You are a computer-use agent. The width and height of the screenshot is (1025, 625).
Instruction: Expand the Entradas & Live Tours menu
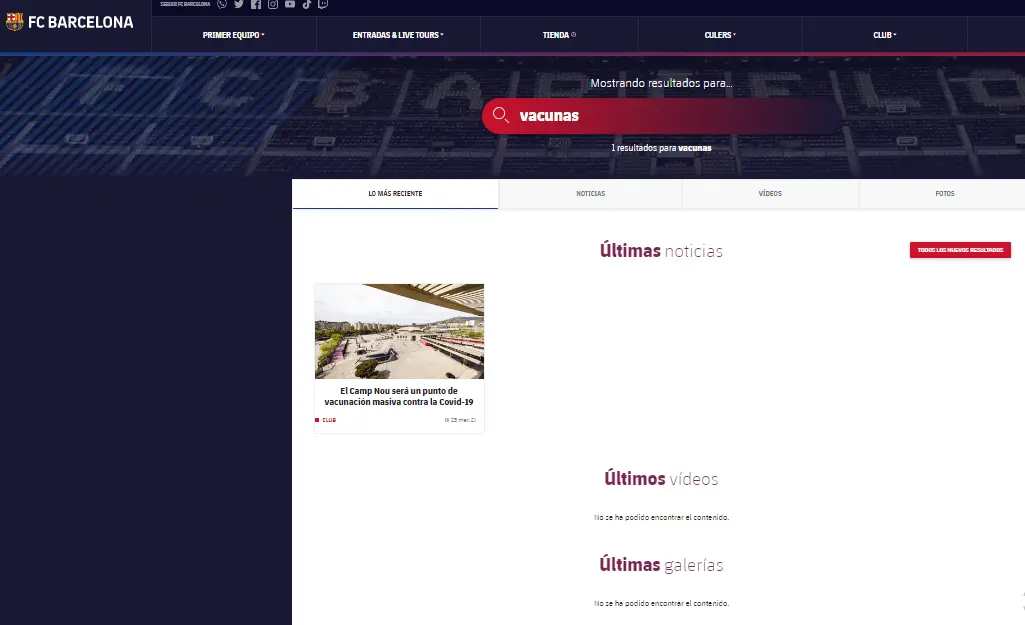pos(398,35)
